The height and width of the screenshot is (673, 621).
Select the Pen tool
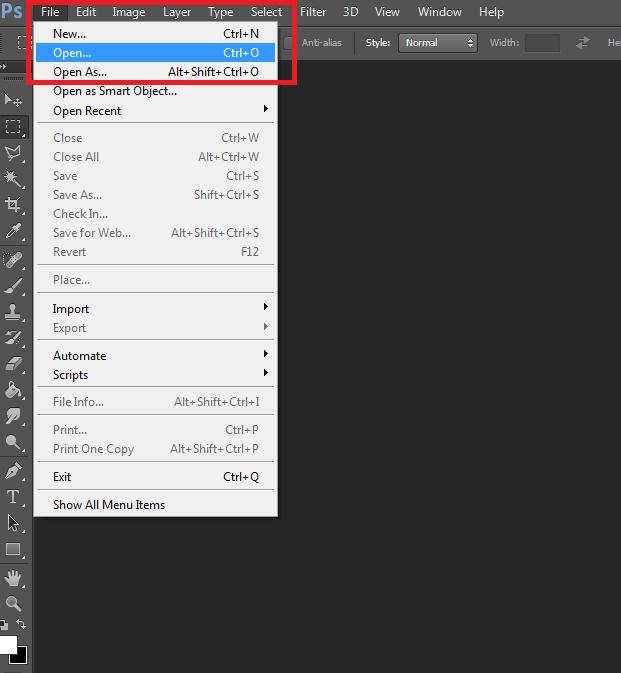pyautogui.click(x=14, y=470)
